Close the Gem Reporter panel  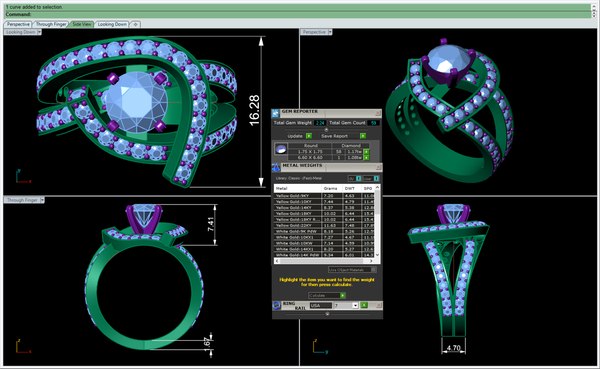pos(378,113)
